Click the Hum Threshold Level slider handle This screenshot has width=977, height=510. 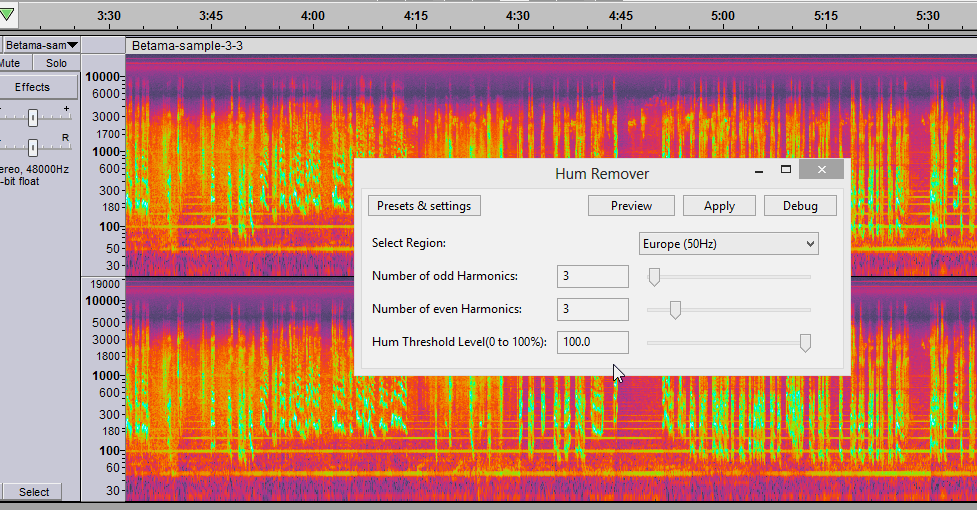805,342
